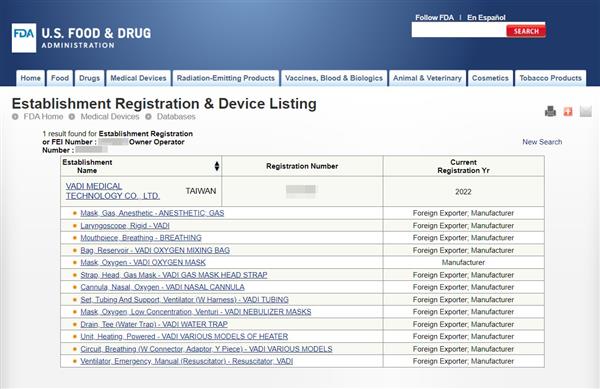Email this page via envelope icon
The width and height of the screenshot is (600, 389).
tap(586, 111)
